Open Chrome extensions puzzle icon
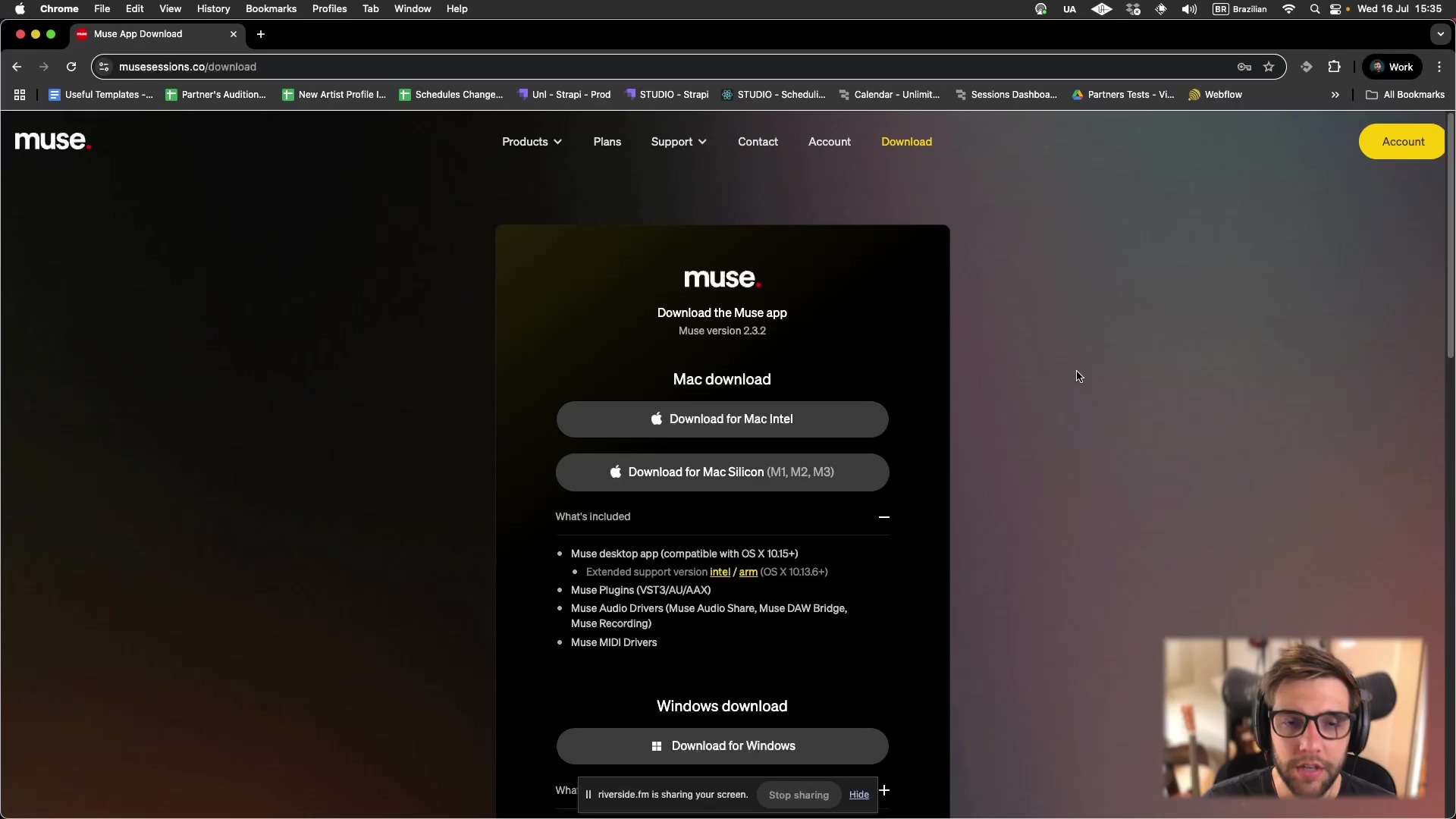Screen dimensions: 1456x819 click(x=1335, y=67)
